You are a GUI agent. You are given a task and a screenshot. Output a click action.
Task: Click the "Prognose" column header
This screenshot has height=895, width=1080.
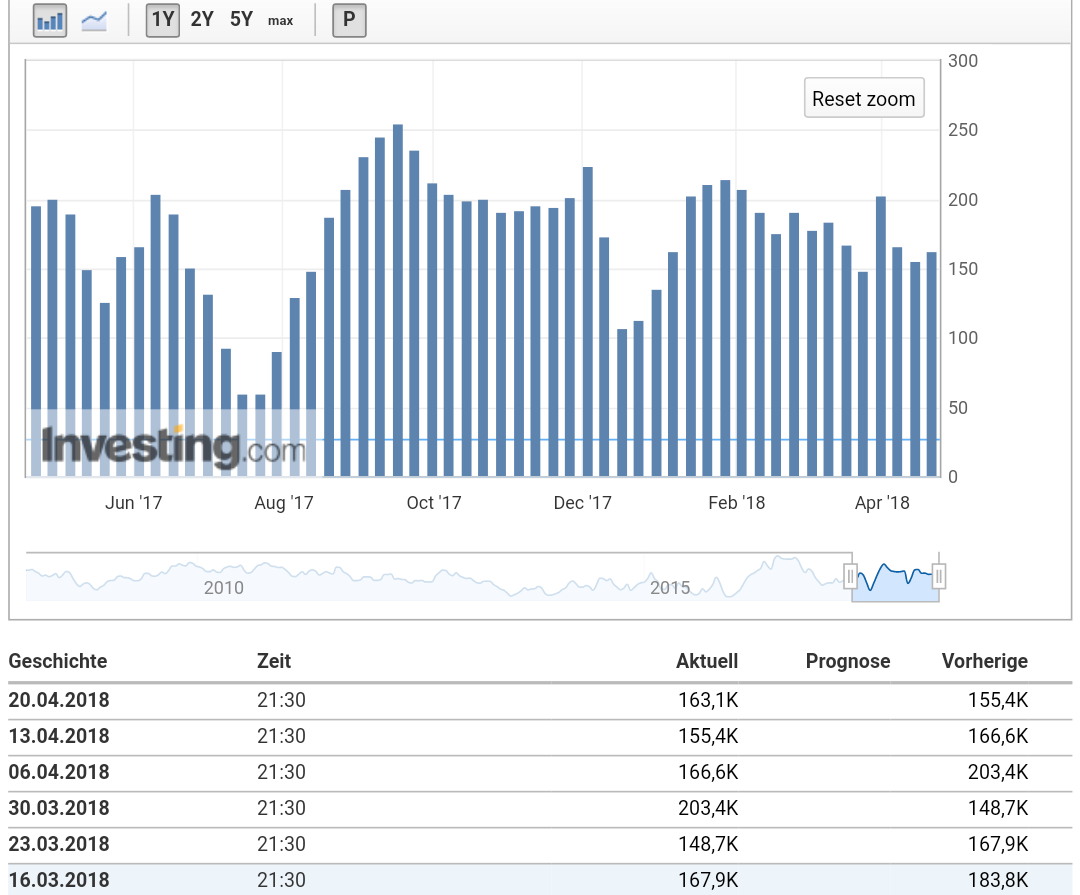848,661
